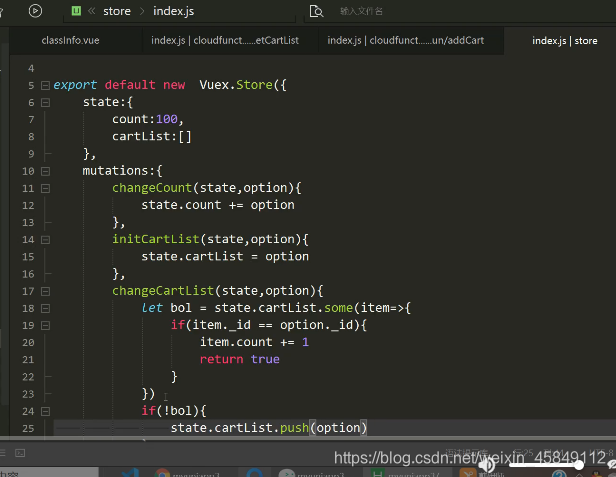Screen dimensions: 616x477
Task: Open Chrome from the taskbar
Action: click(162, 473)
